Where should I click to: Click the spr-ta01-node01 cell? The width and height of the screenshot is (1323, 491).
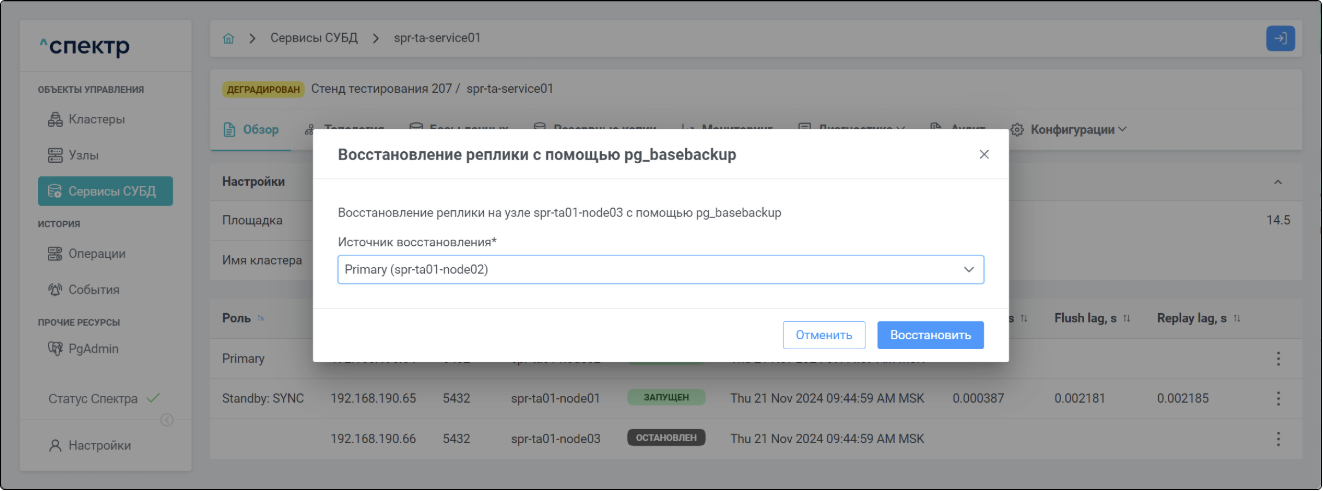point(555,398)
